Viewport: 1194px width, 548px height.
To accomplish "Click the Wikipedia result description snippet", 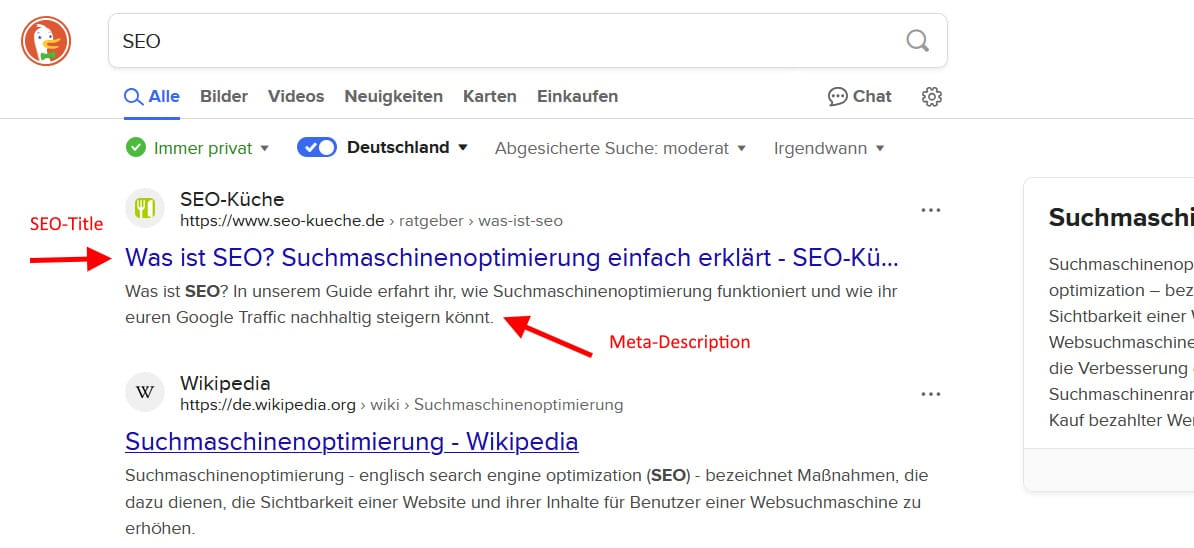I will pyautogui.click(x=527, y=502).
